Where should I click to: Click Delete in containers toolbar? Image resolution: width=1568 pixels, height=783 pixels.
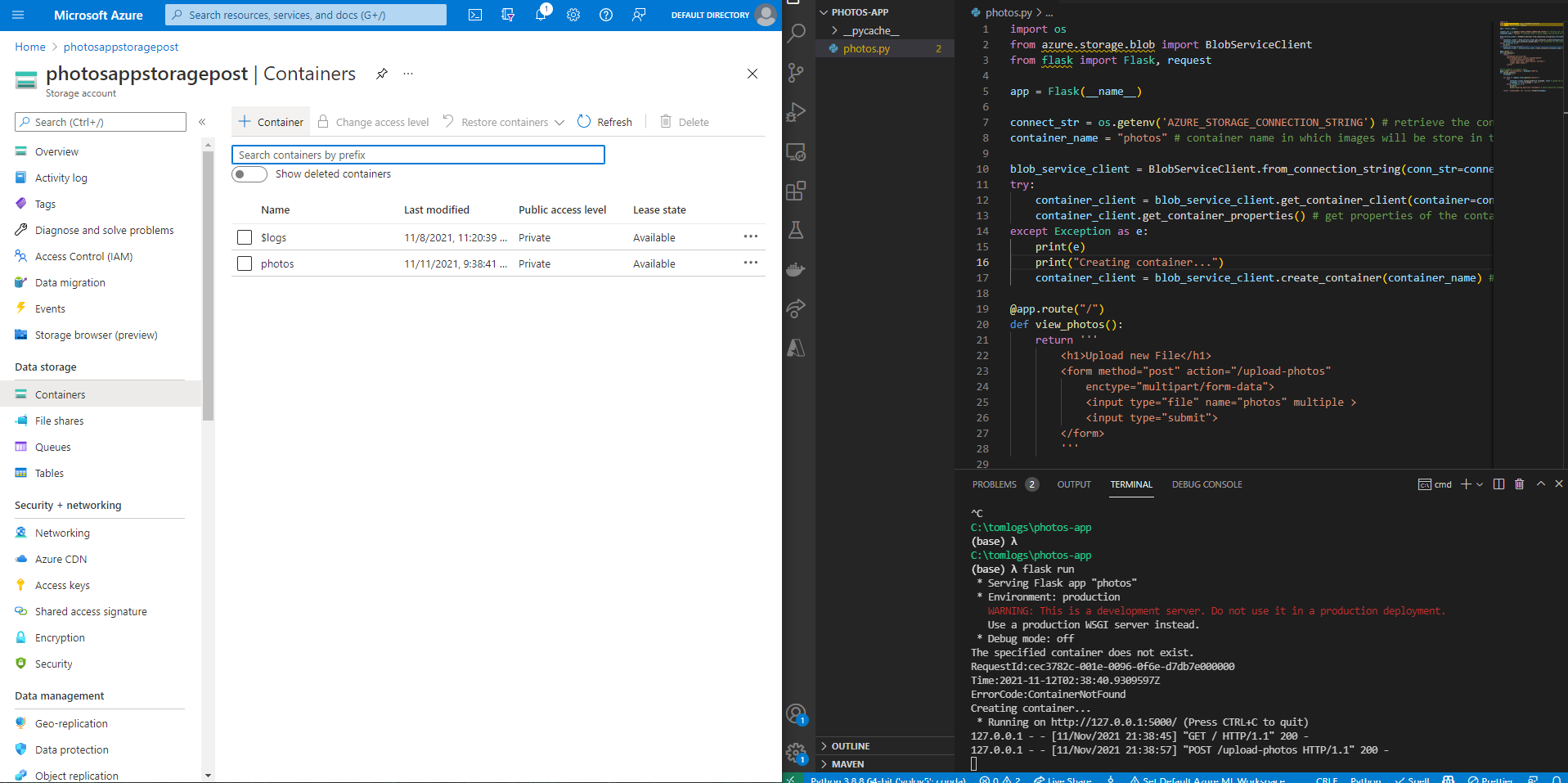[685, 122]
